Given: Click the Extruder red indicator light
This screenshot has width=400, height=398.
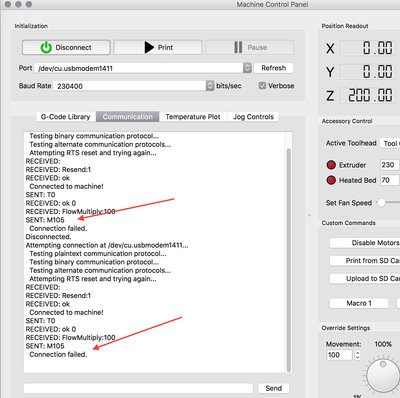Looking at the screenshot, I should 331,165.
